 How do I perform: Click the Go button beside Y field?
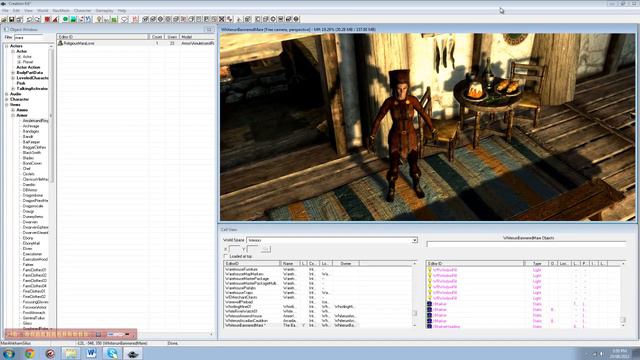coord(265,249)
